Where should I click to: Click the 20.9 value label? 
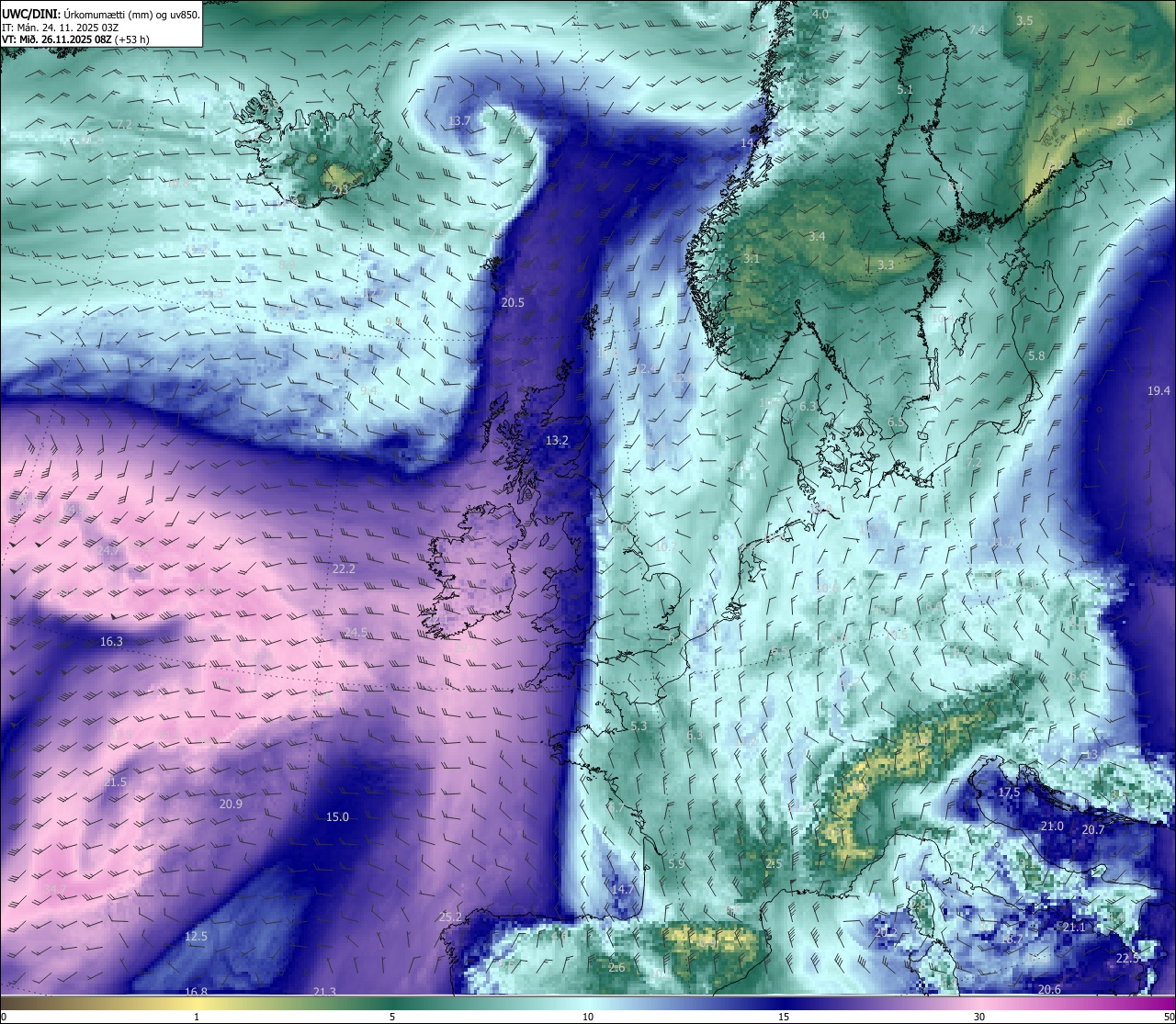click(231, 805)
